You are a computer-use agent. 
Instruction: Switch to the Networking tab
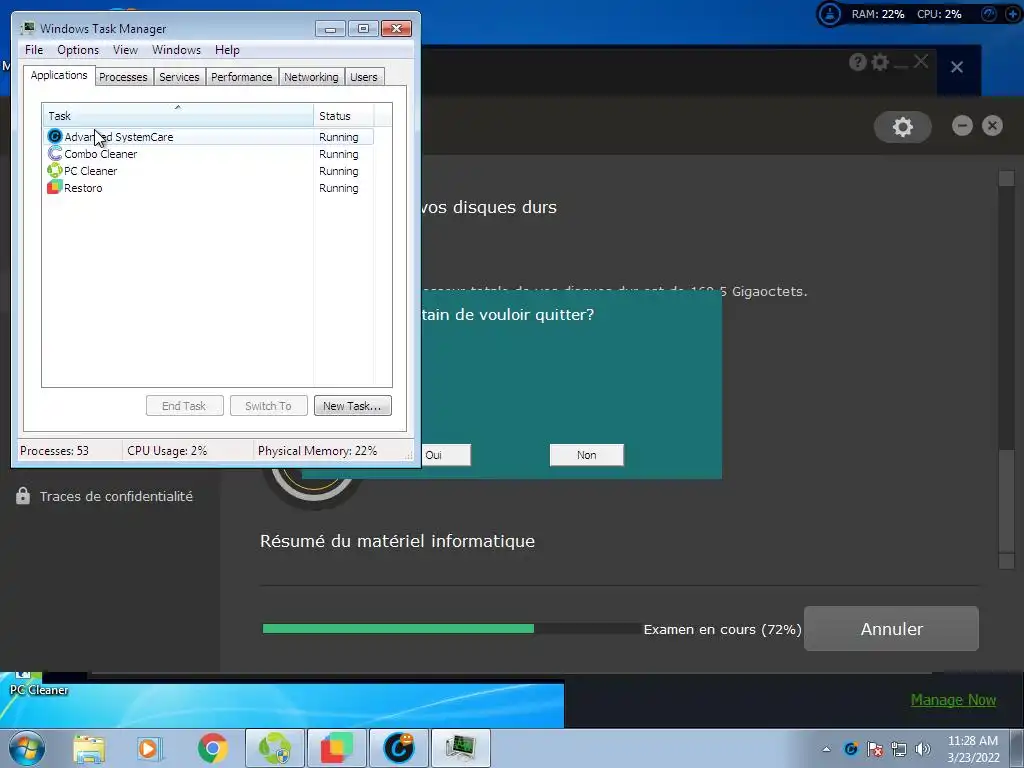tap(311, 77)
